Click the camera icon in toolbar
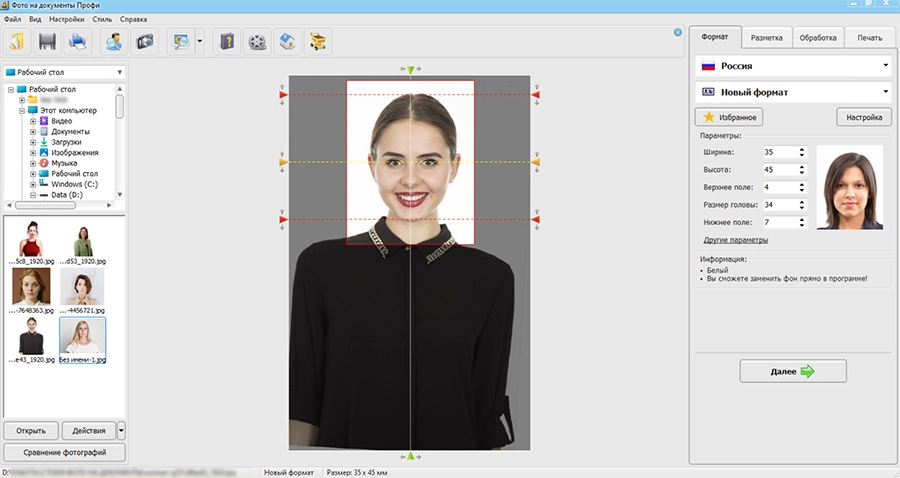The image size is (900, 478). 145,41
